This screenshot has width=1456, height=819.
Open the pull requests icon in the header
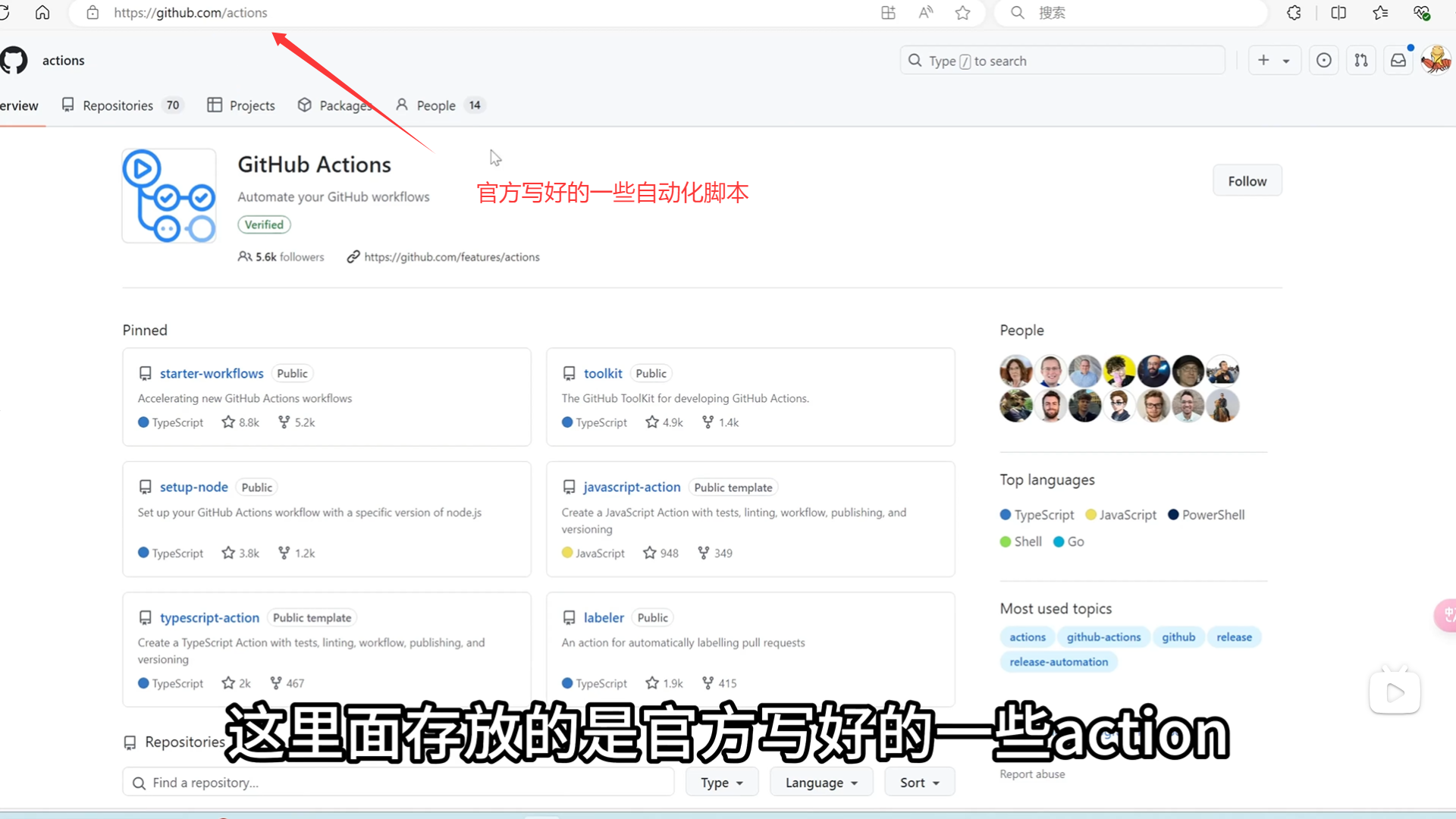click(1361, 61)
